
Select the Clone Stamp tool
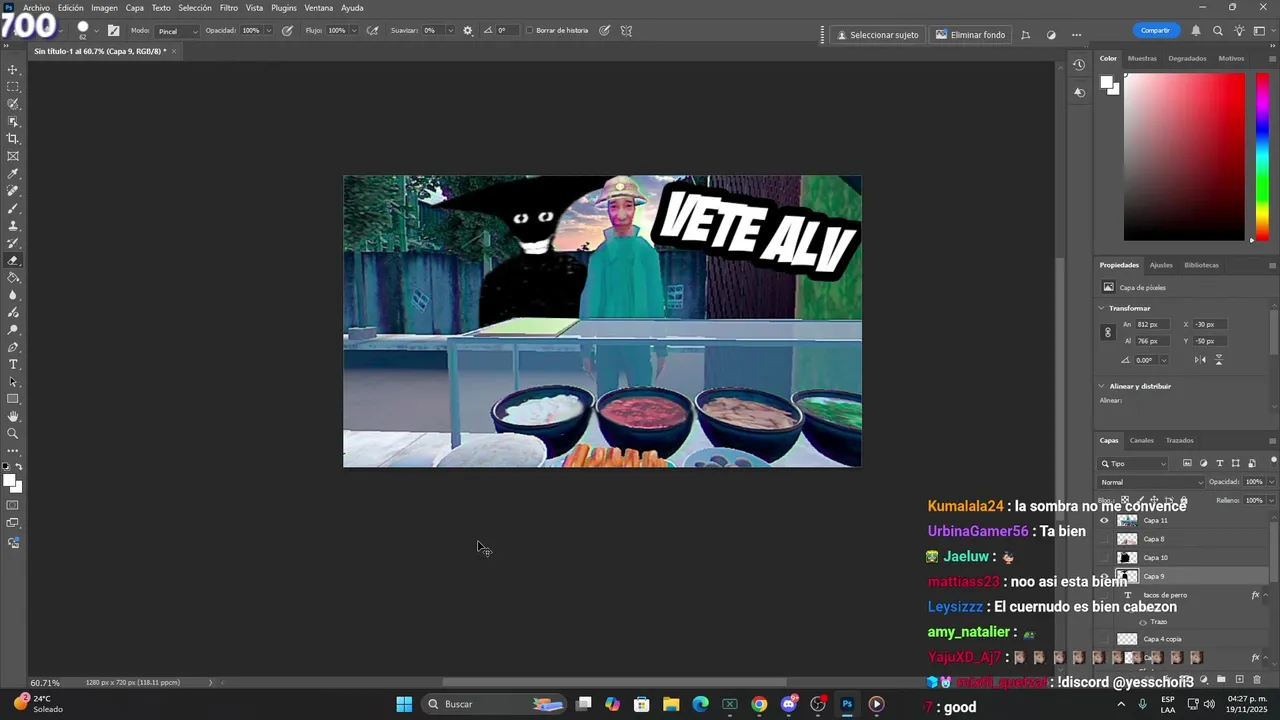click(13, 226)
